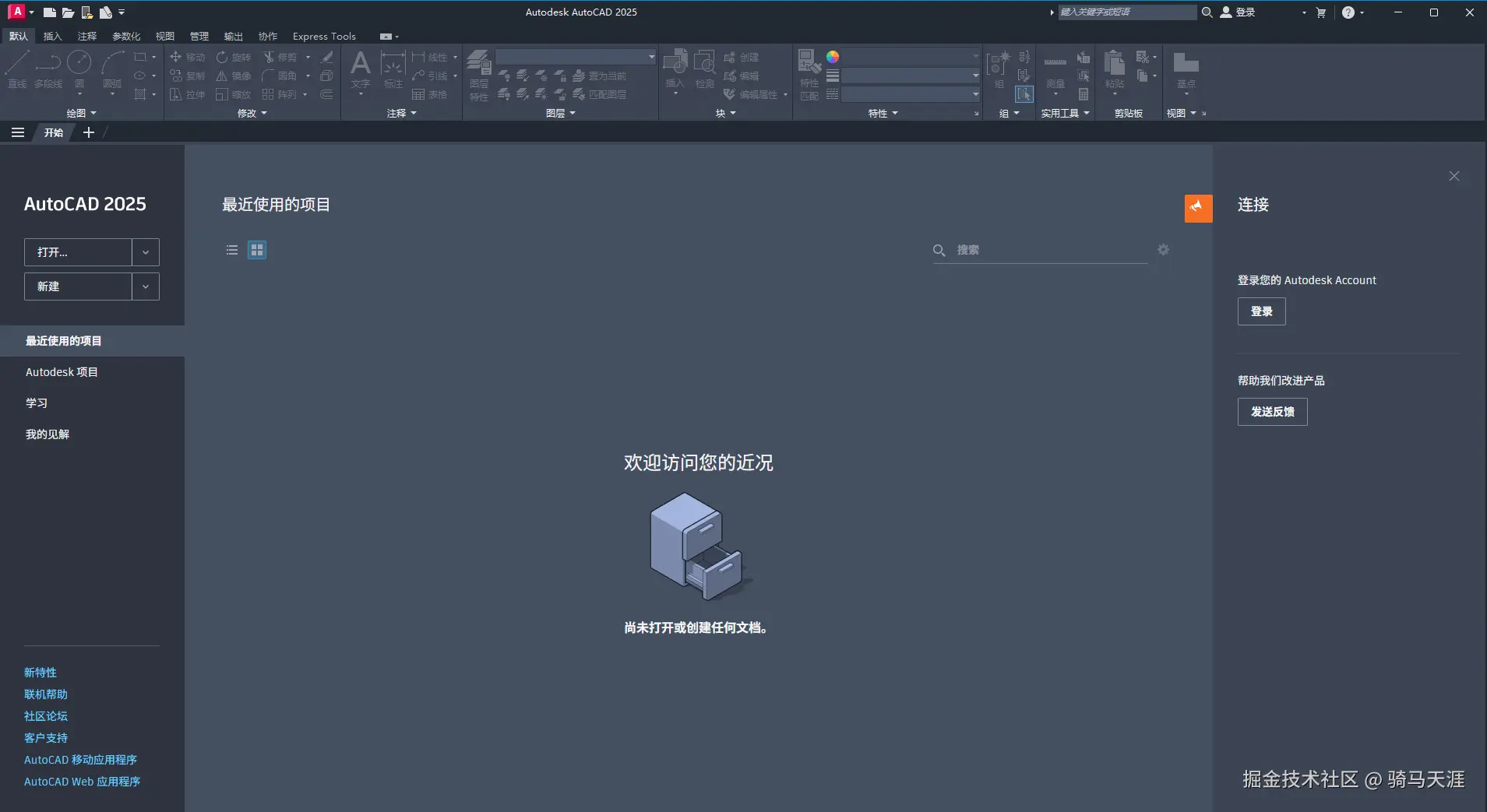Open the dropdown next to 打开 button

point(146,251)
